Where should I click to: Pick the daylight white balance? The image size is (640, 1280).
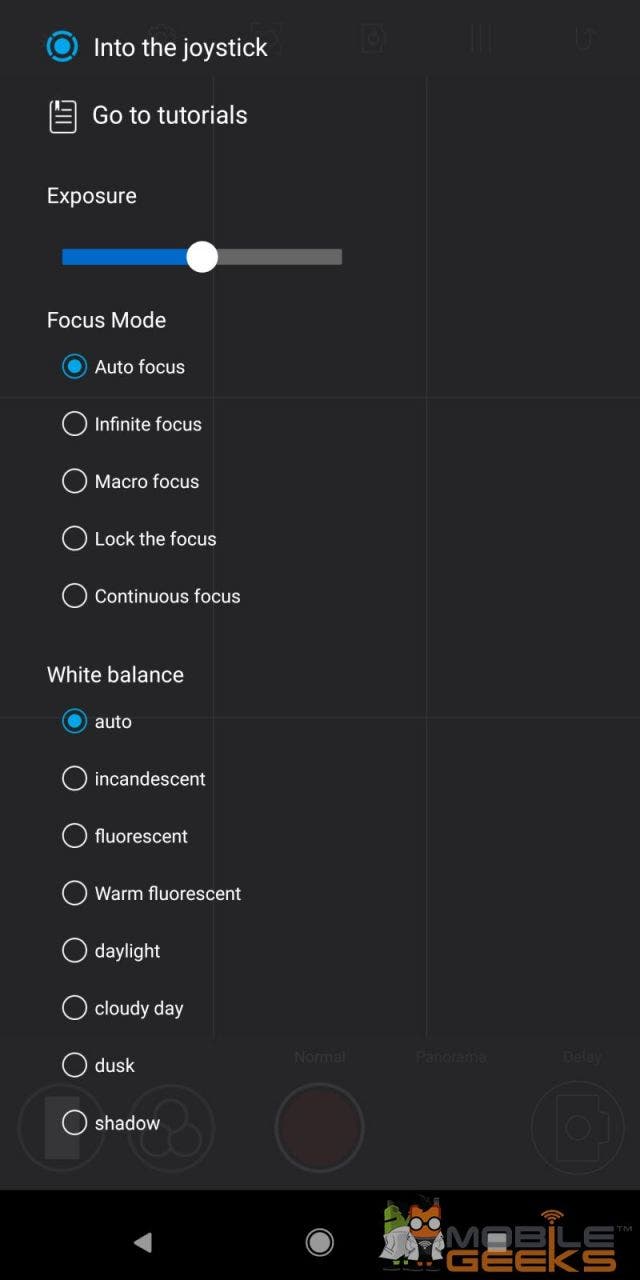pyautogui.click(x=75, y=951)
